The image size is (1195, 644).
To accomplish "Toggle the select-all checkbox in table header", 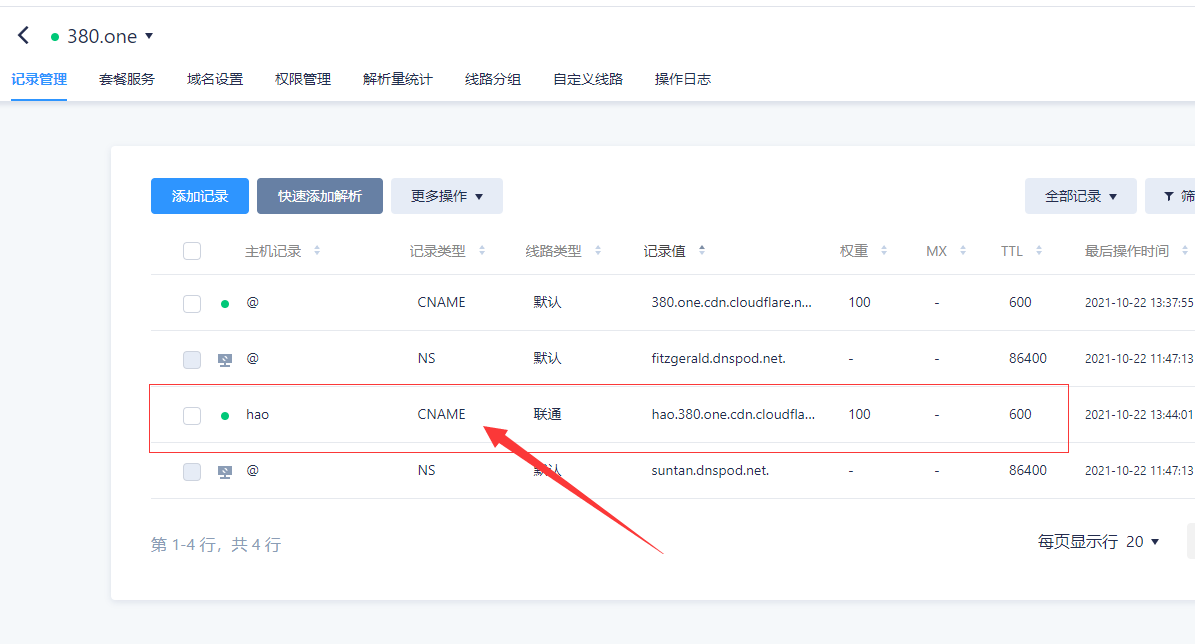I will tap(192, 251).
